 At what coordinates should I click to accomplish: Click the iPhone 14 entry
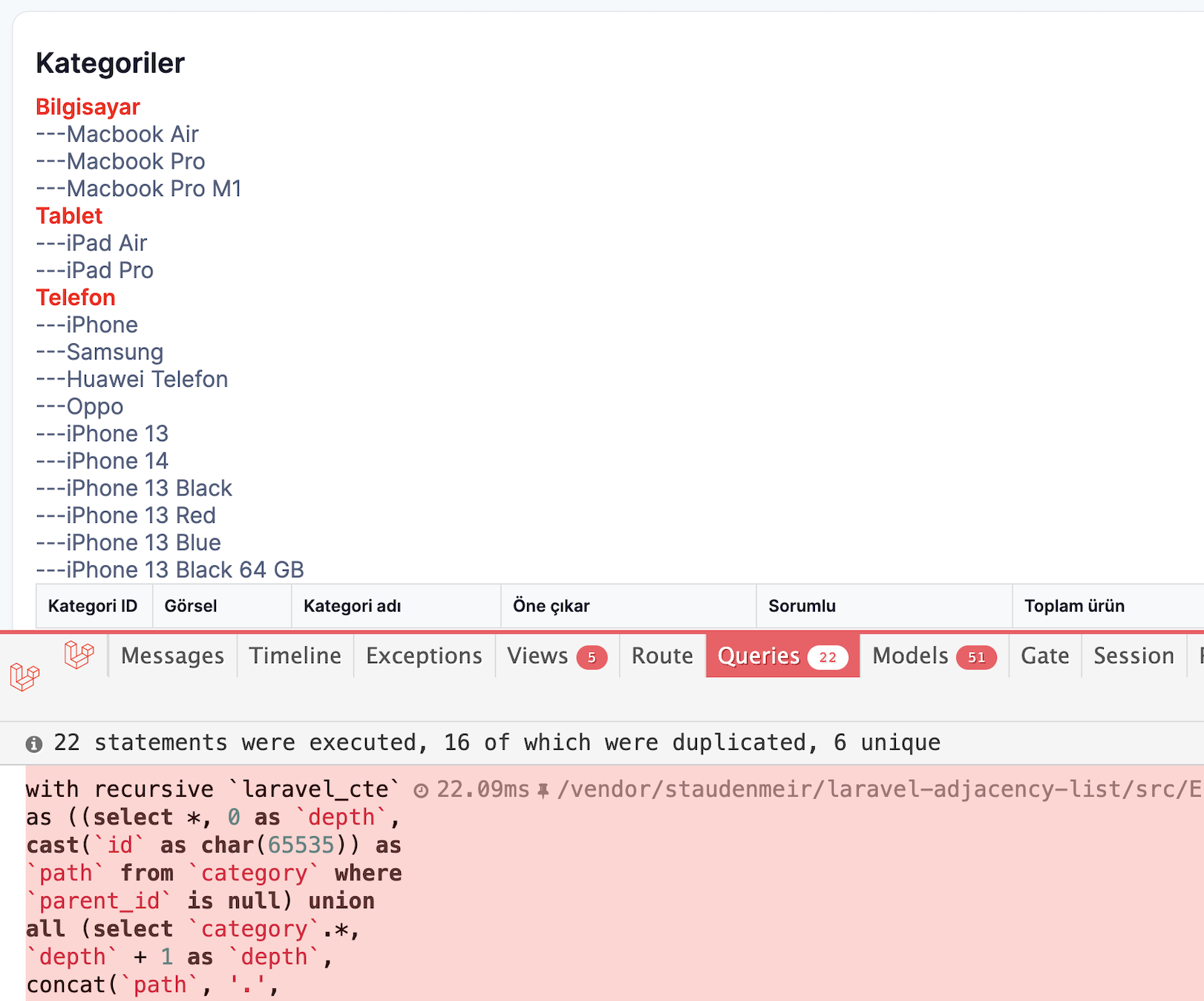click(x=102, y=461)
